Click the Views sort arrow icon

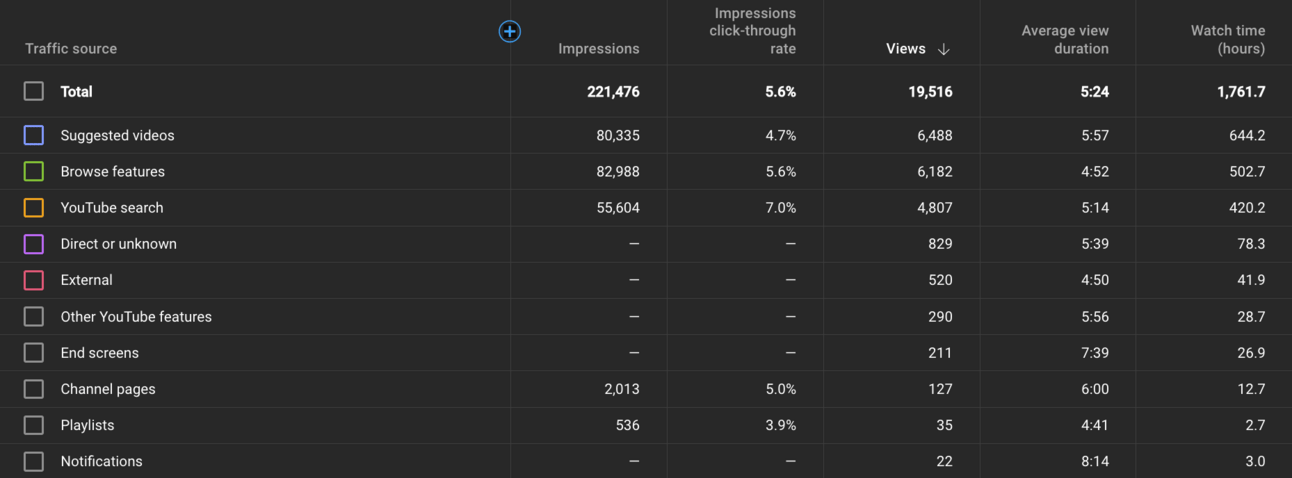coord(943,49)
